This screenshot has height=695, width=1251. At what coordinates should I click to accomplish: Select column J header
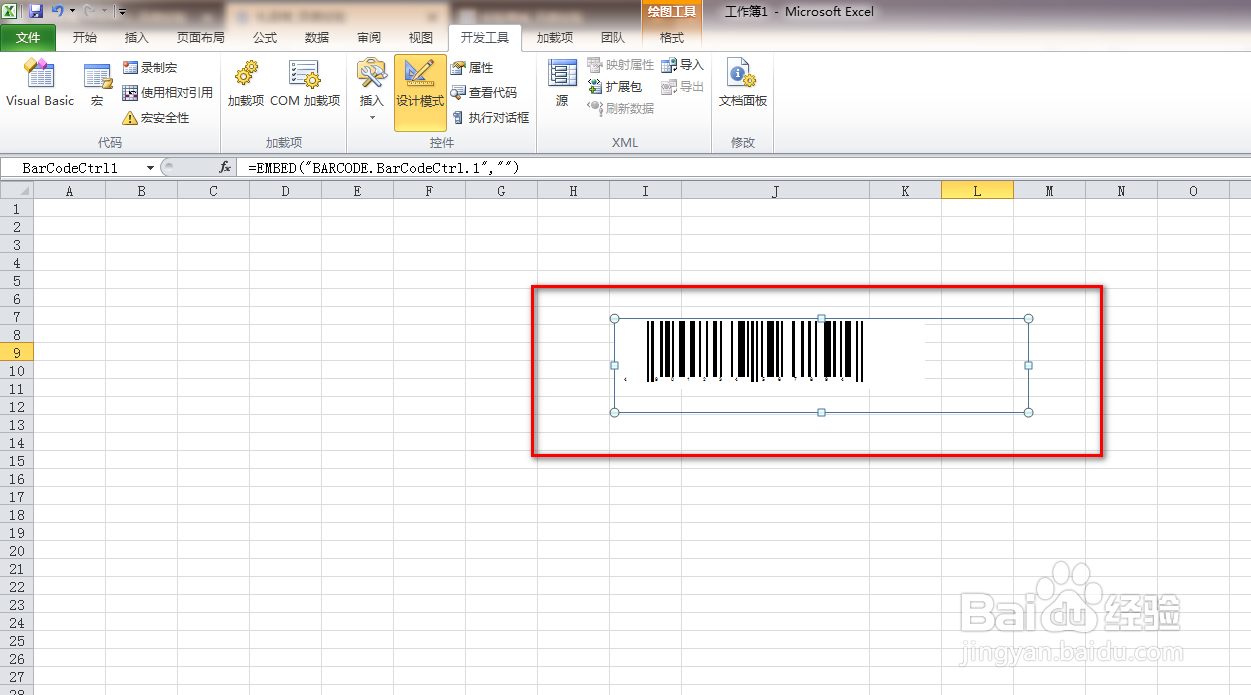[775, 190]
